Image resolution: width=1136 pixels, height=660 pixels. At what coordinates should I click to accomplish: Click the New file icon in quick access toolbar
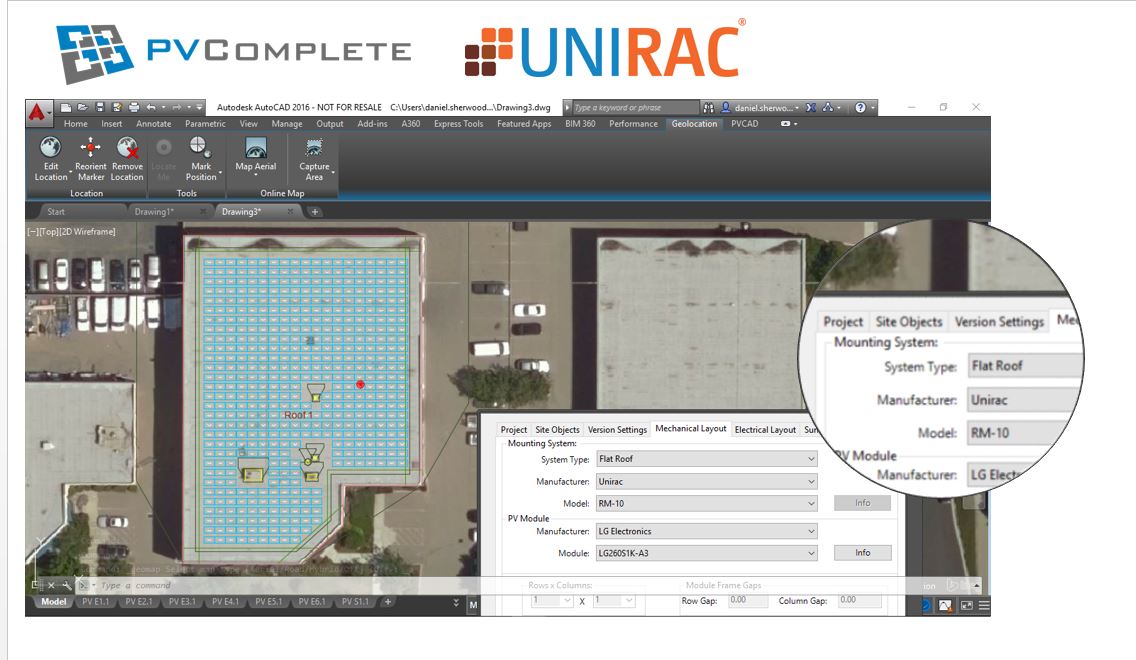[65, 107]
